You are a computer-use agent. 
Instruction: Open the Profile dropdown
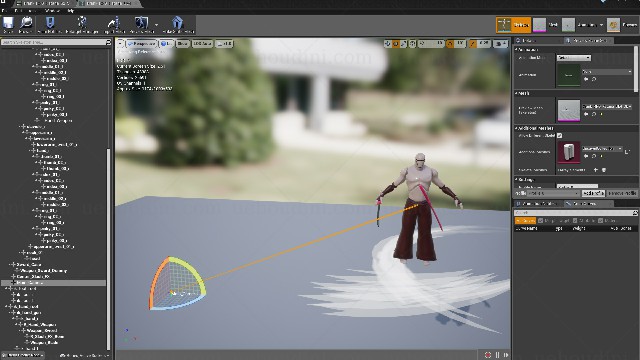tap(553, 193)
